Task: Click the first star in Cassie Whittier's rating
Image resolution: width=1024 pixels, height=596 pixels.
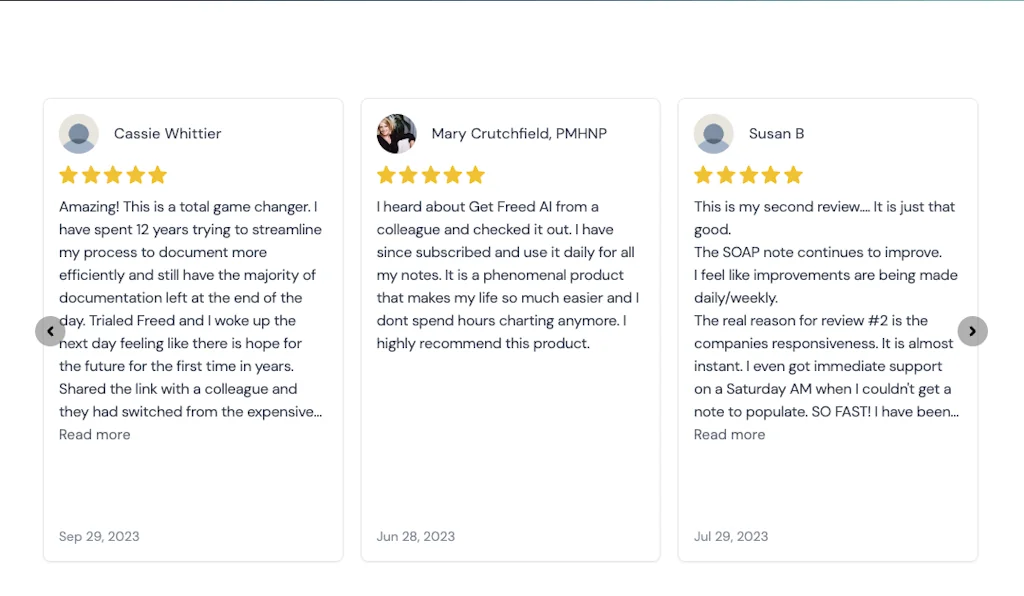Action: 68,175
